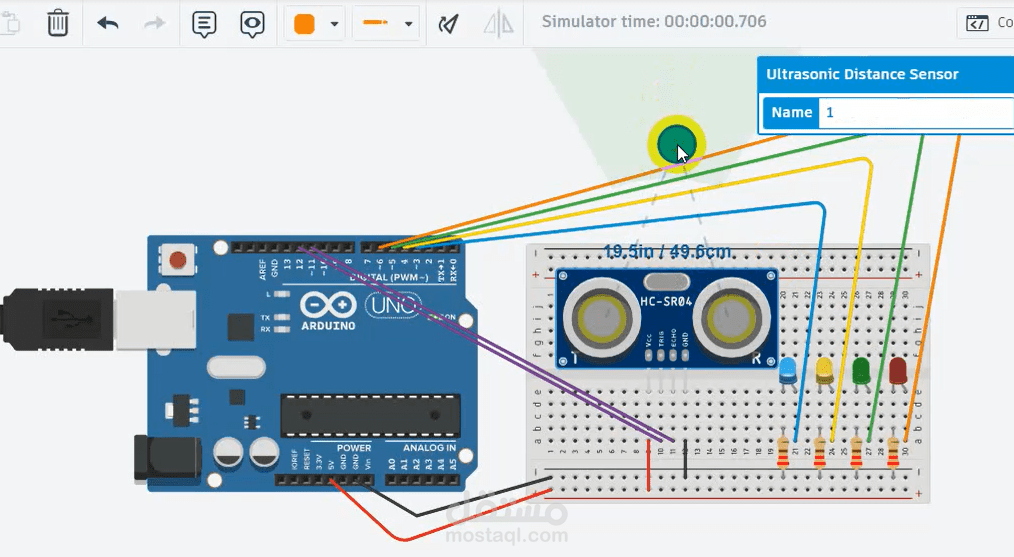Click the simulator time readout
Image resolution: width=1014 pixels, height=557 pixels.
pos(654,21)
